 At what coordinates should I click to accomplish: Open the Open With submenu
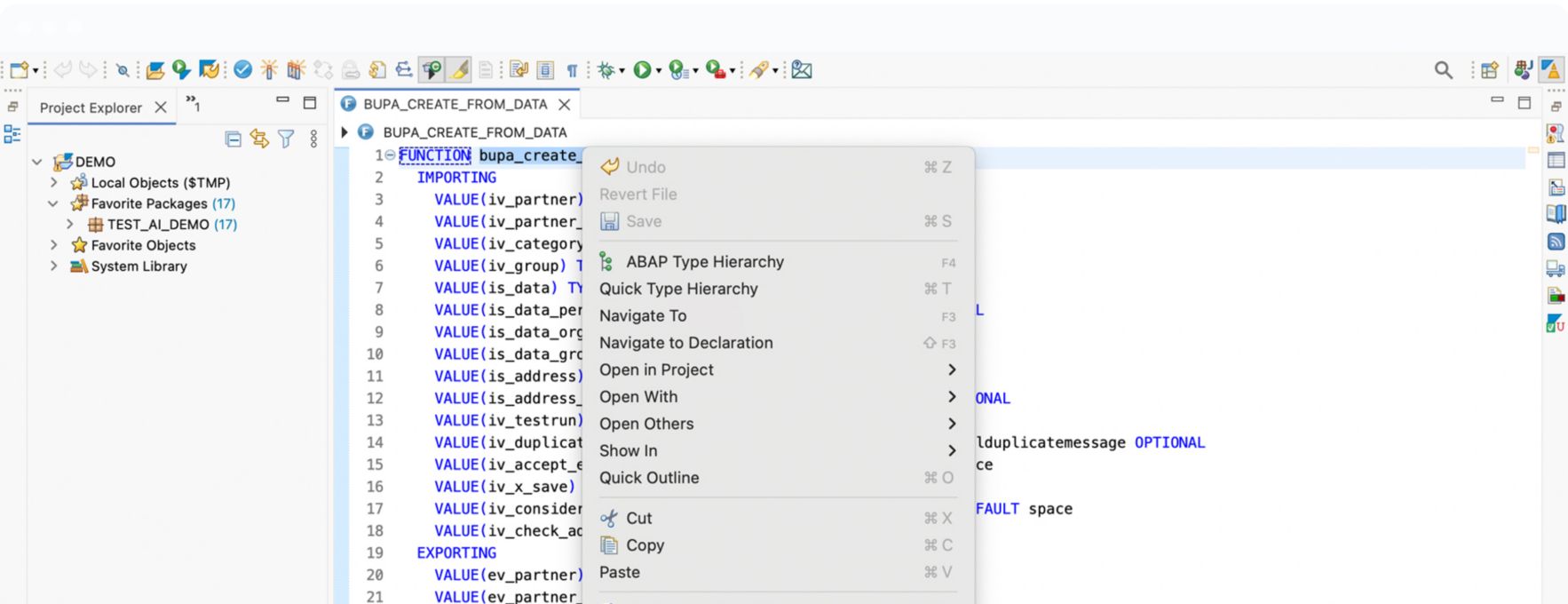click(638, 396)
